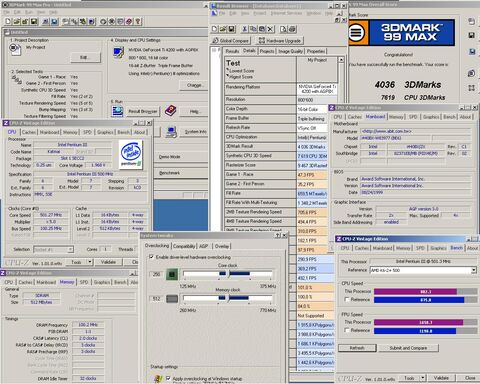Screen dimensions: 480x384
Task: Click the System Info computer icon
Action: (171, 132)
